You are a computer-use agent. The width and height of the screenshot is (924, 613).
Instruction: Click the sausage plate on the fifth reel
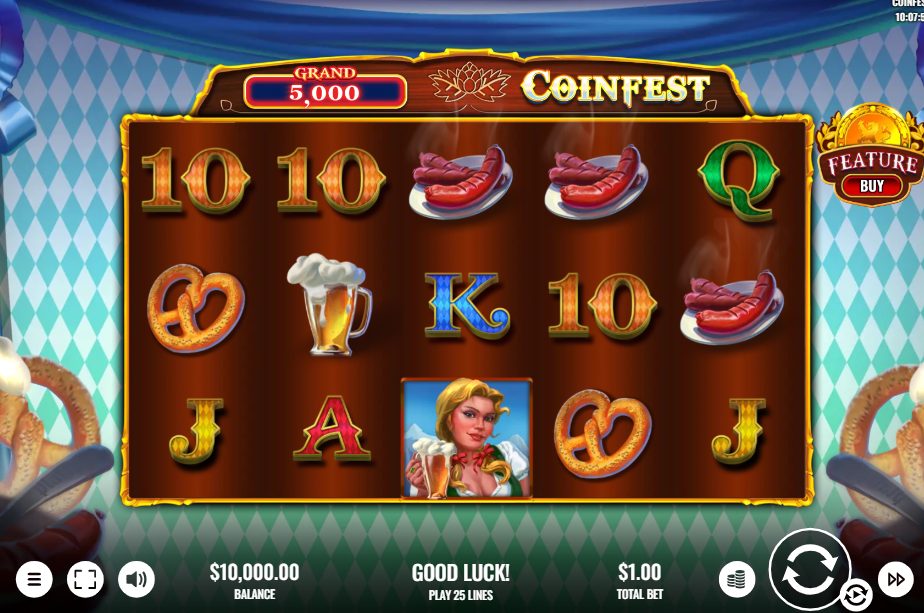(732, 306)
